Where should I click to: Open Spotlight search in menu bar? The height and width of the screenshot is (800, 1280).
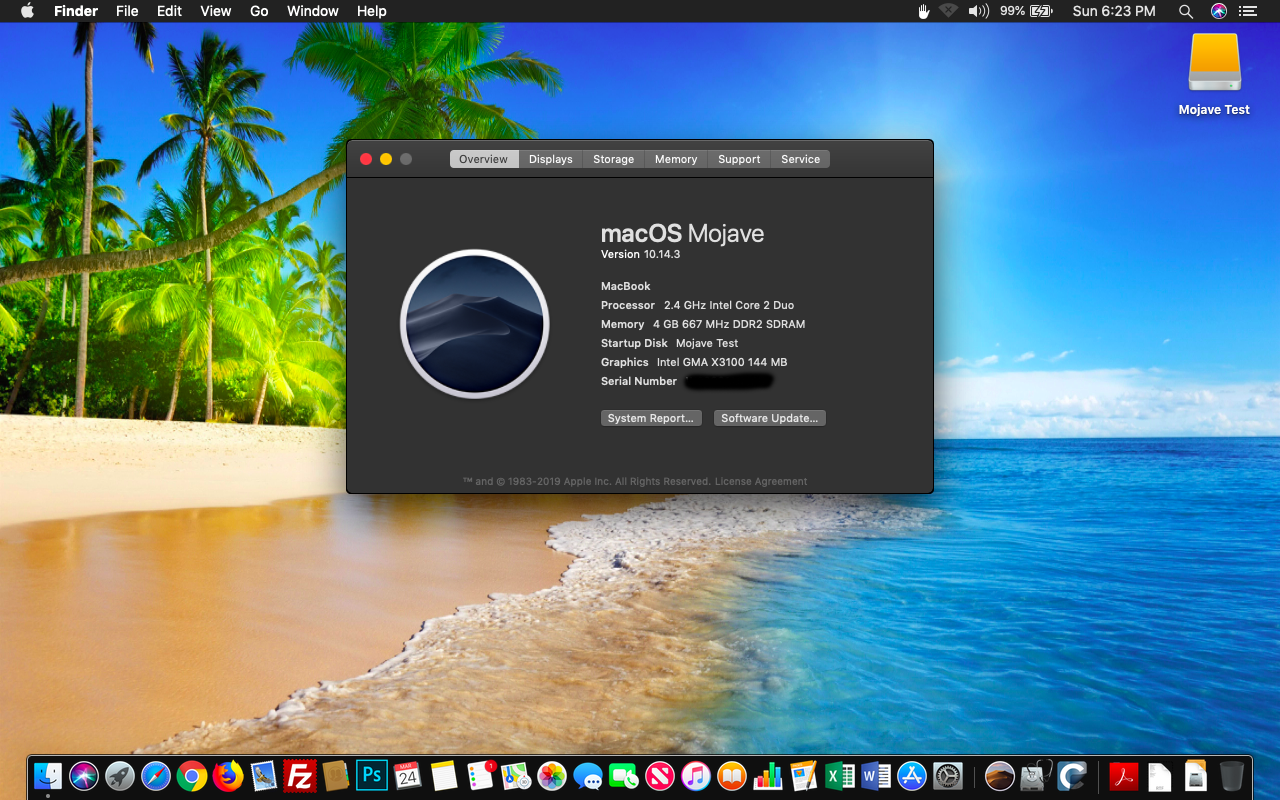click(1186, 11)
